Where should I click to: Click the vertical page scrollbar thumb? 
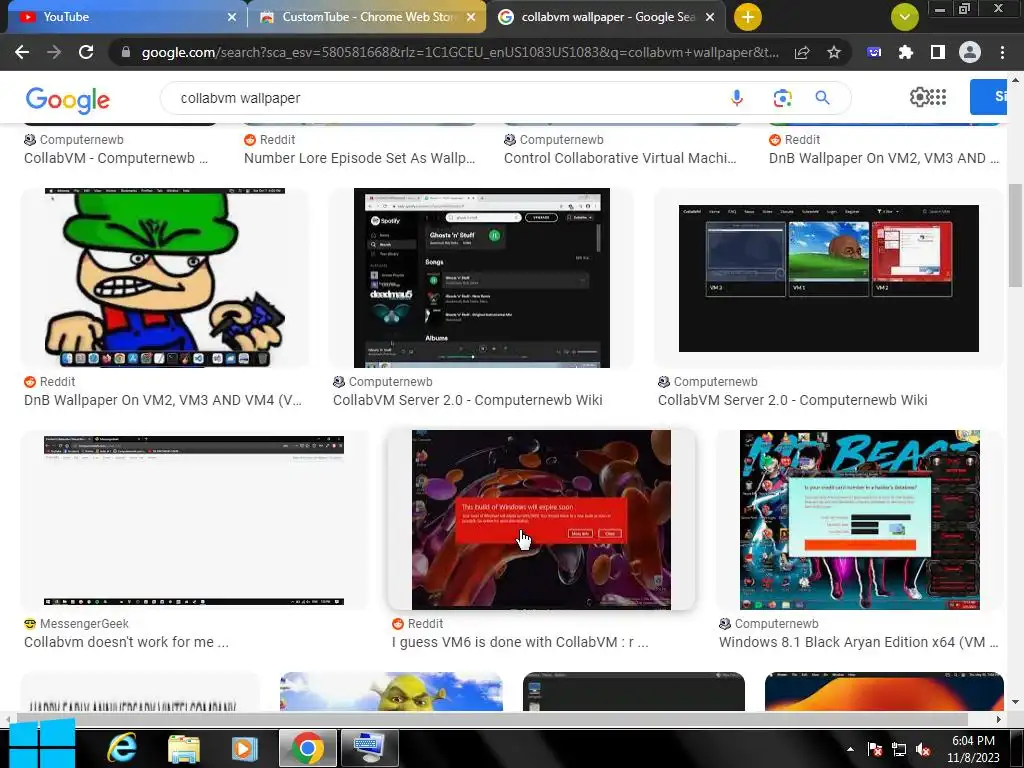point(1015,235)
